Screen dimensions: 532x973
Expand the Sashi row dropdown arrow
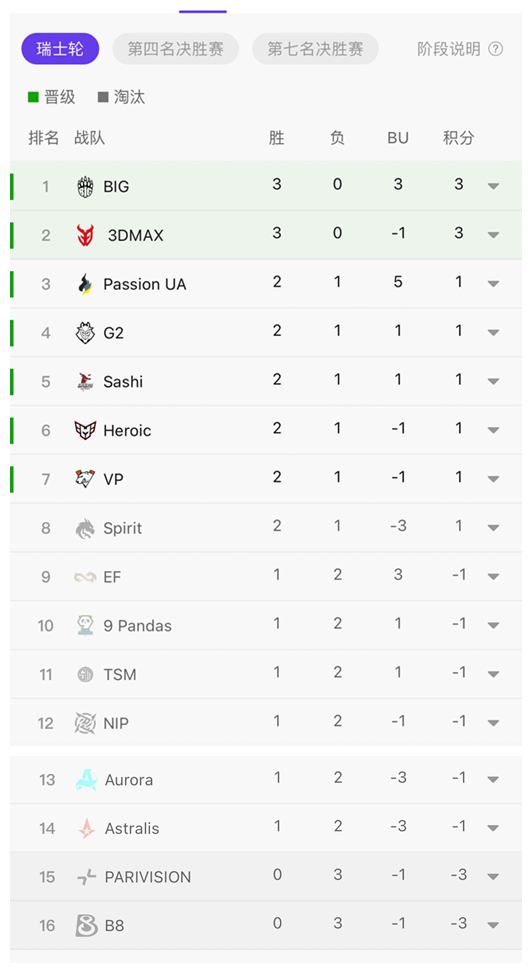point(494,381)
